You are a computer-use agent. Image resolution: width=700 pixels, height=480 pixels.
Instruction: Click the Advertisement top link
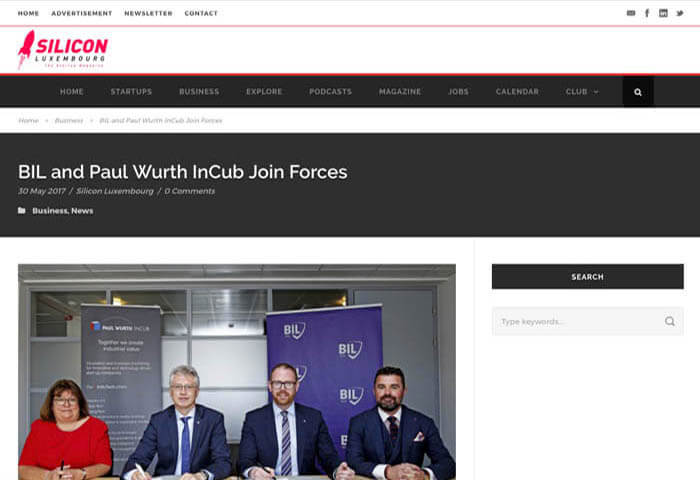[x=82, y=13]
